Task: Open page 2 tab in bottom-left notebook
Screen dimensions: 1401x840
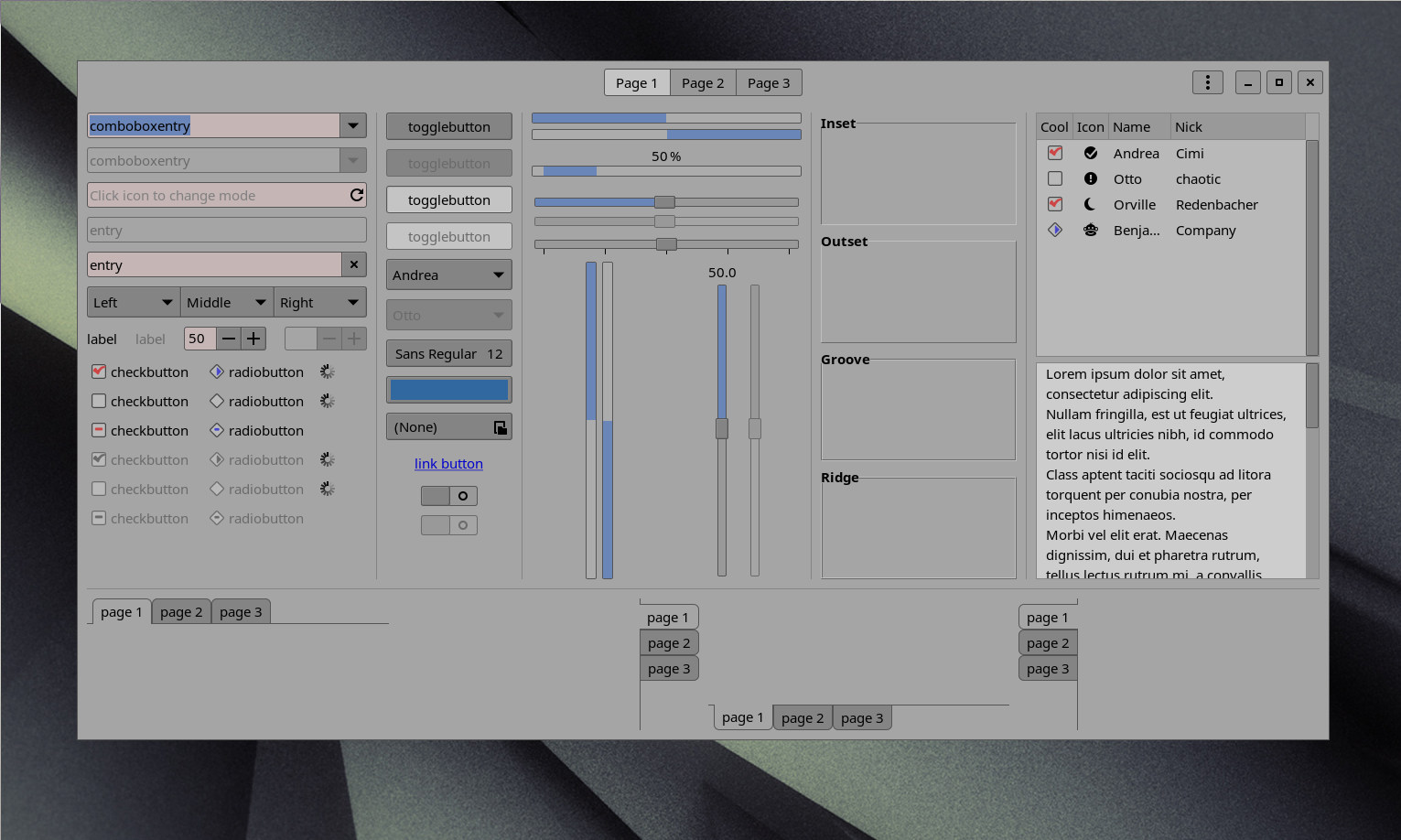Action: 181,612
